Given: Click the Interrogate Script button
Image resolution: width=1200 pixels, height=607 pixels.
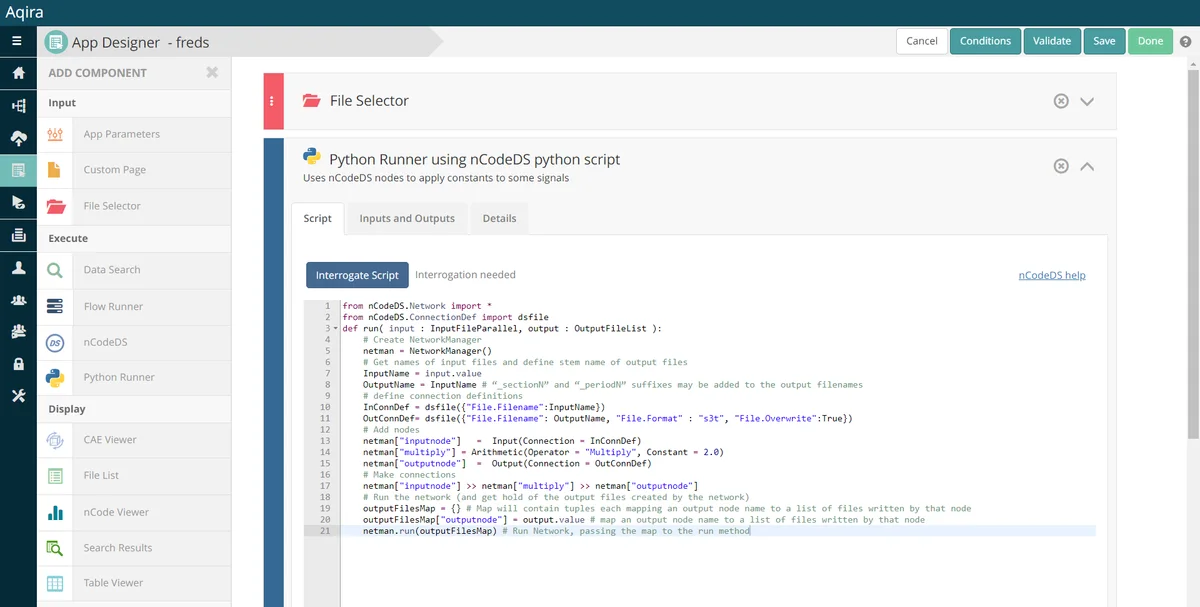Looking at the screenshot, I should [357, 275].
